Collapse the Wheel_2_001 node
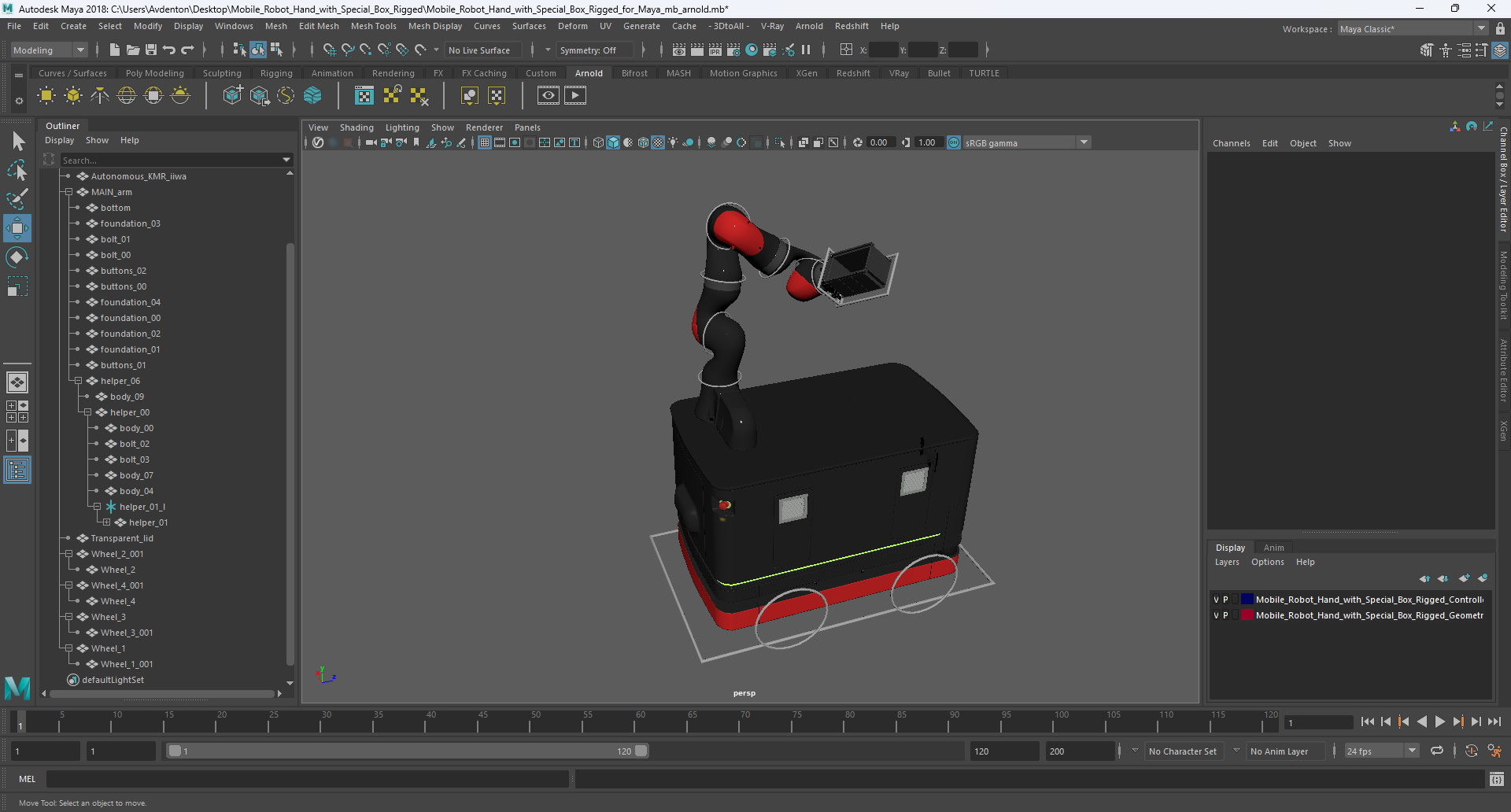This screenshot has width=1511, height=812. pyautogui.click(x=68, y=554)
